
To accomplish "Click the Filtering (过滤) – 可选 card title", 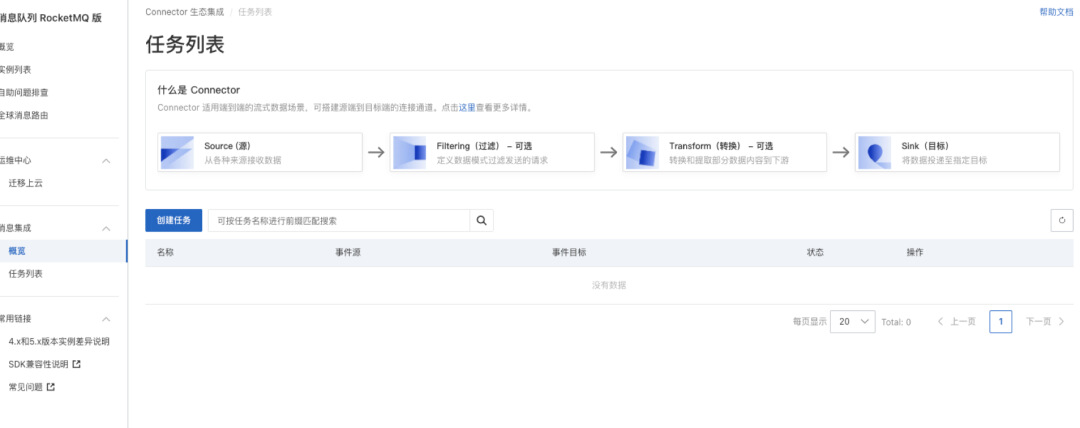I will tap(484, 146).
